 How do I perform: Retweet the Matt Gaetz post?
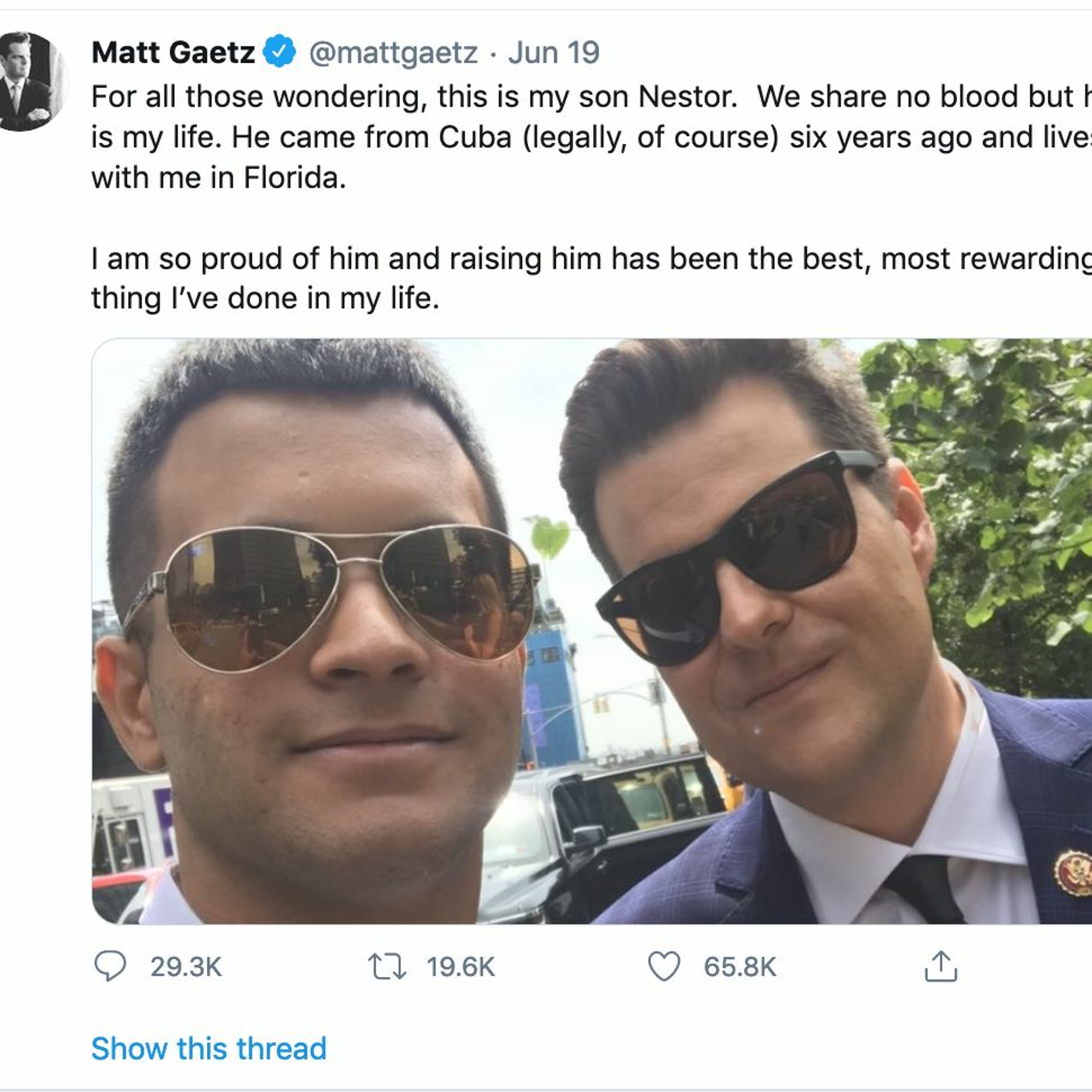point(387,966)
